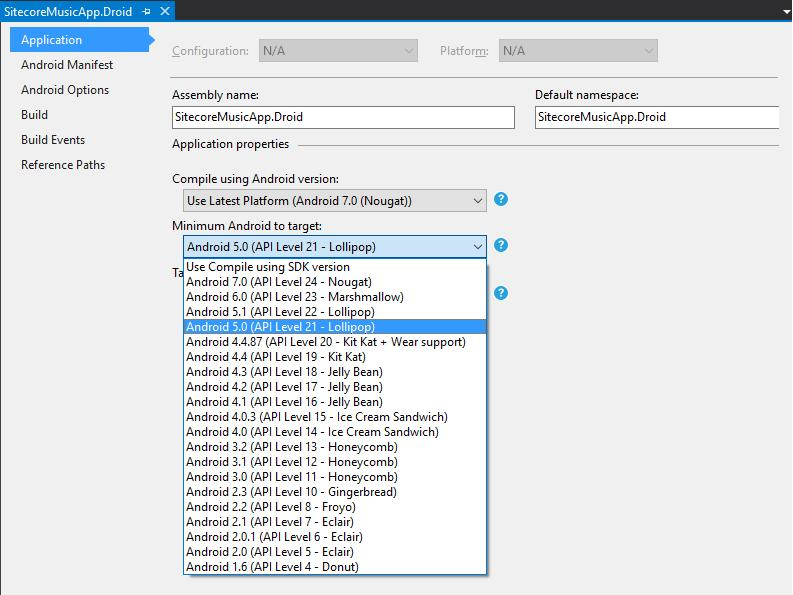The image size is (793, 595).
Task: Focus the Default namespace text field
Action: (x=657, y=117)
